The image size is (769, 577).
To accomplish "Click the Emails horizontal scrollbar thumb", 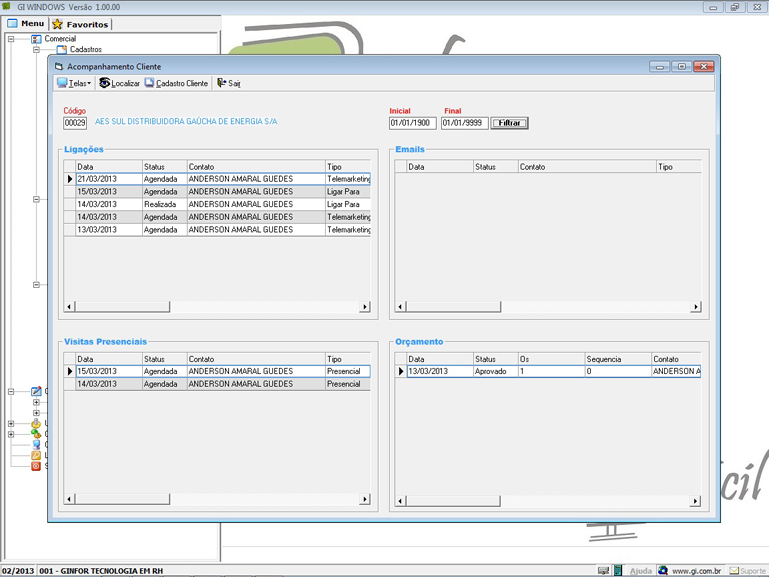I will click(x=453, y=307).
